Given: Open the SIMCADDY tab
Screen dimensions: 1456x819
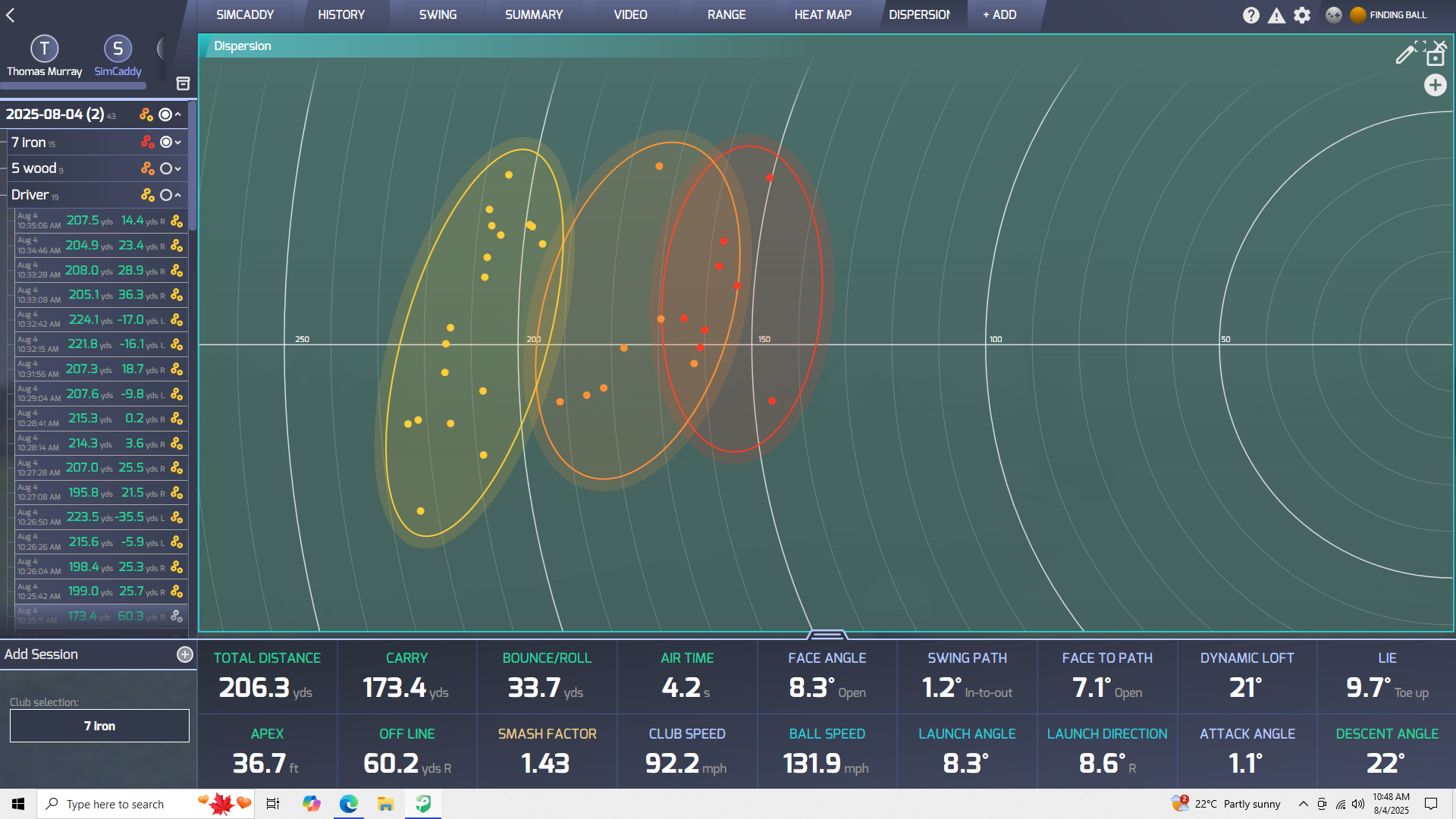Looking at the screenshot, I should [x=245, y=15].
